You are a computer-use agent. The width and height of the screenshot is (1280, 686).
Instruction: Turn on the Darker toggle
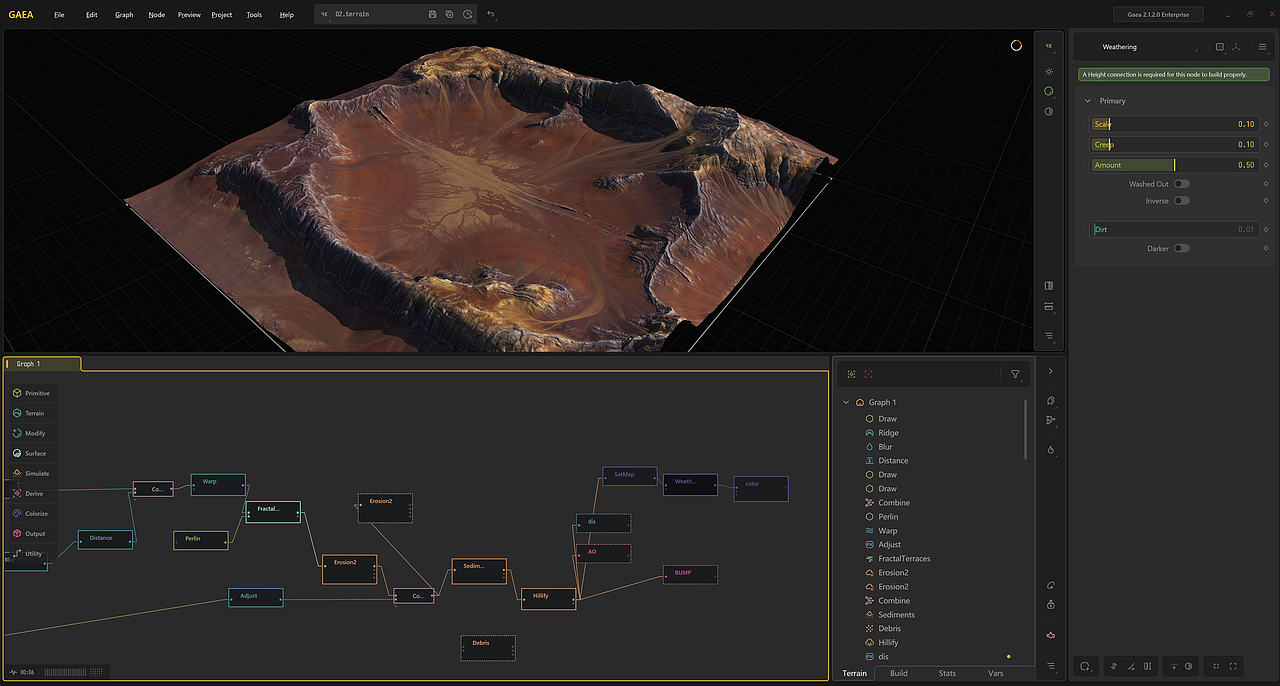point(1181,248)
